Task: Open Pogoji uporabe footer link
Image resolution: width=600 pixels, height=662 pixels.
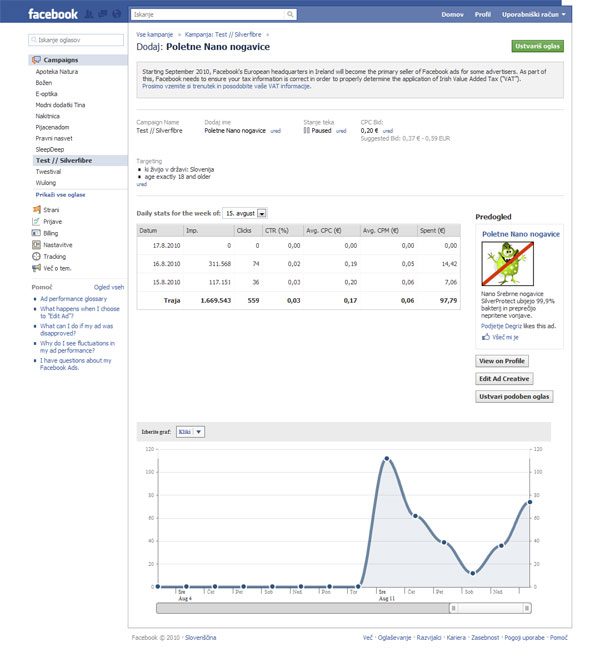Action: [524, 638]
